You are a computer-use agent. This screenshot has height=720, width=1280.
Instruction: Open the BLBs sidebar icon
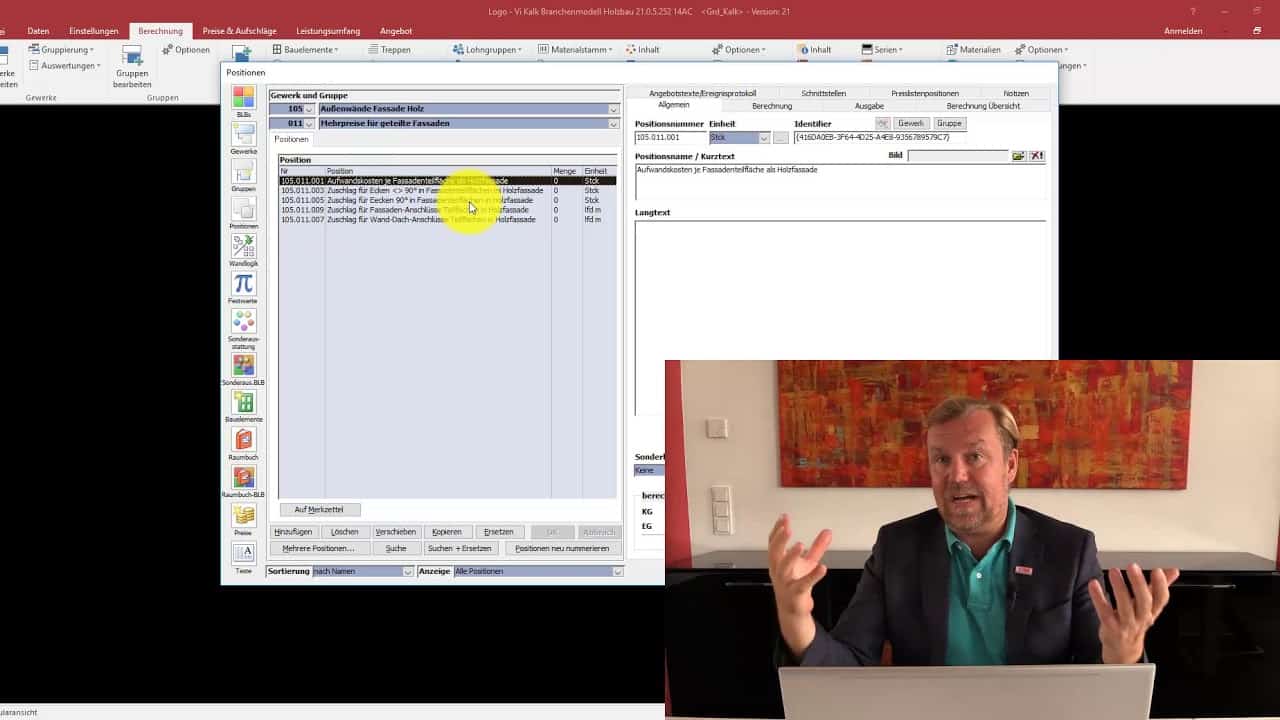[x=243, y=97]
